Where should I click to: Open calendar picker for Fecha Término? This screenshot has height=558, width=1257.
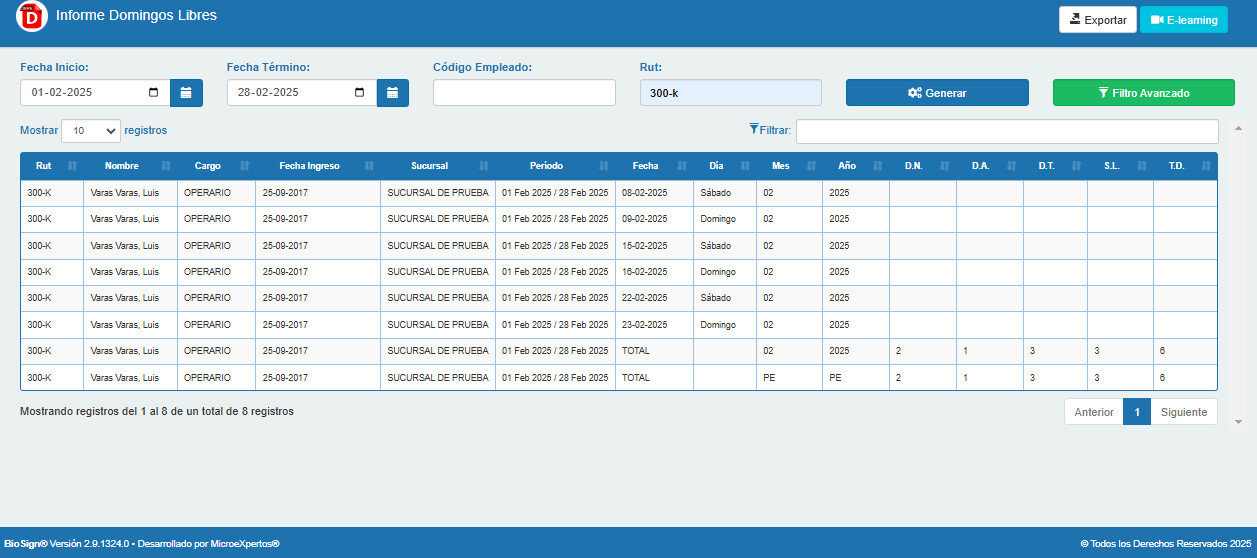tap(393, 93)
